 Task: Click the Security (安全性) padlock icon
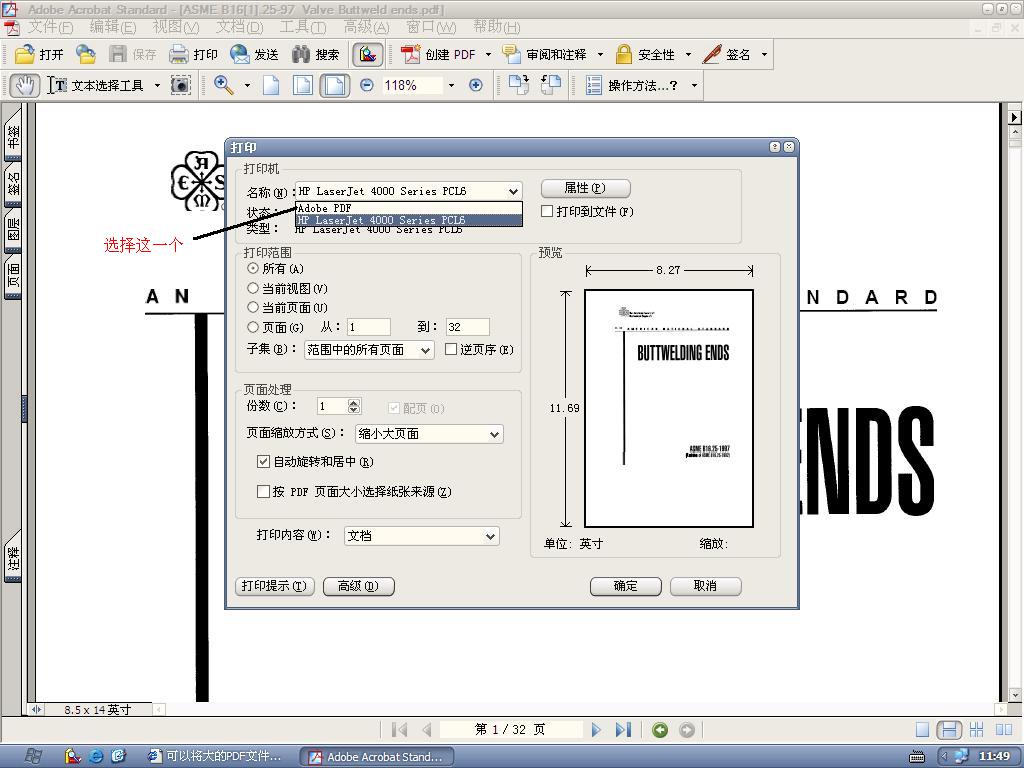[x=624, y=54]
